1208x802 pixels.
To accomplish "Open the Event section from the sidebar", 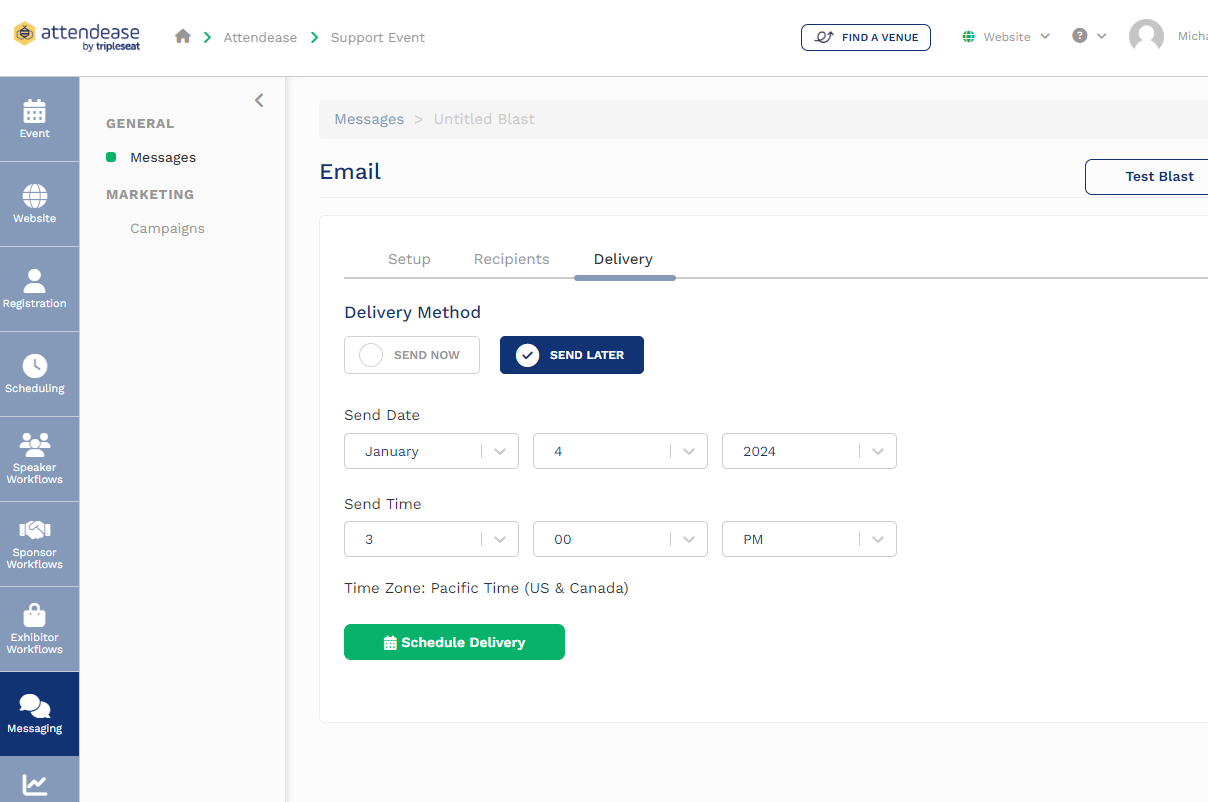I will pos(34,118).
